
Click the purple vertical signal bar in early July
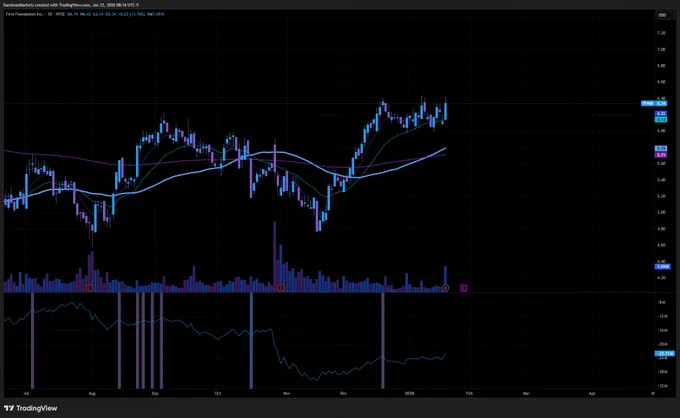pyautogui.click(x=32, y=340)
